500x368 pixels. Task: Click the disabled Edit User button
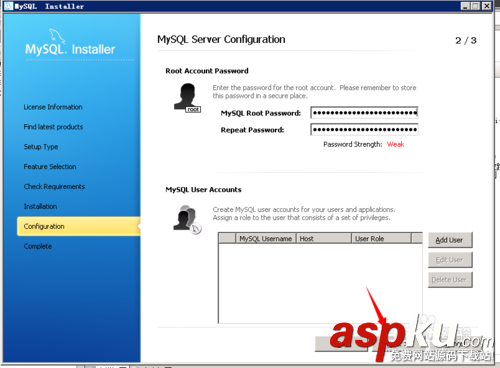click(x=450, y=260)
